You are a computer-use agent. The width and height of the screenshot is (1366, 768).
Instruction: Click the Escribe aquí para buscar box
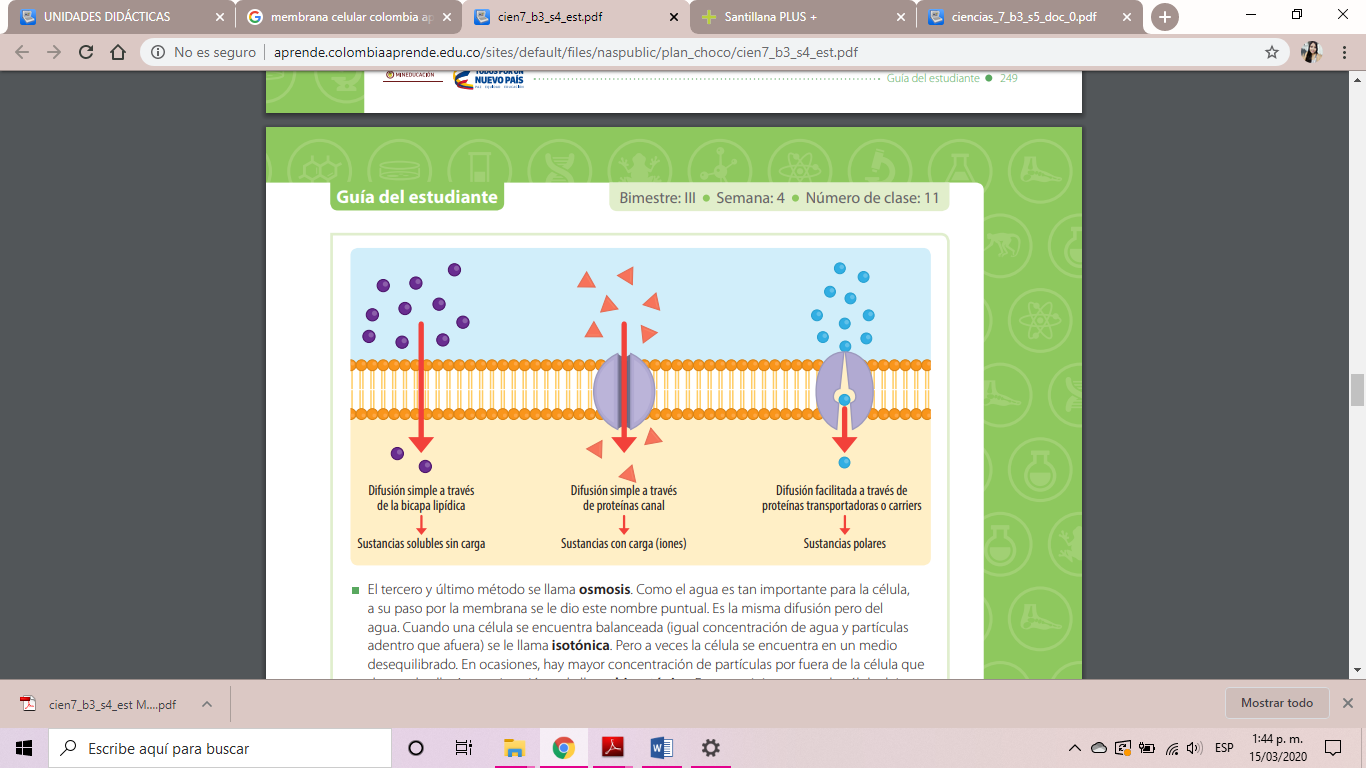[219, 748]
